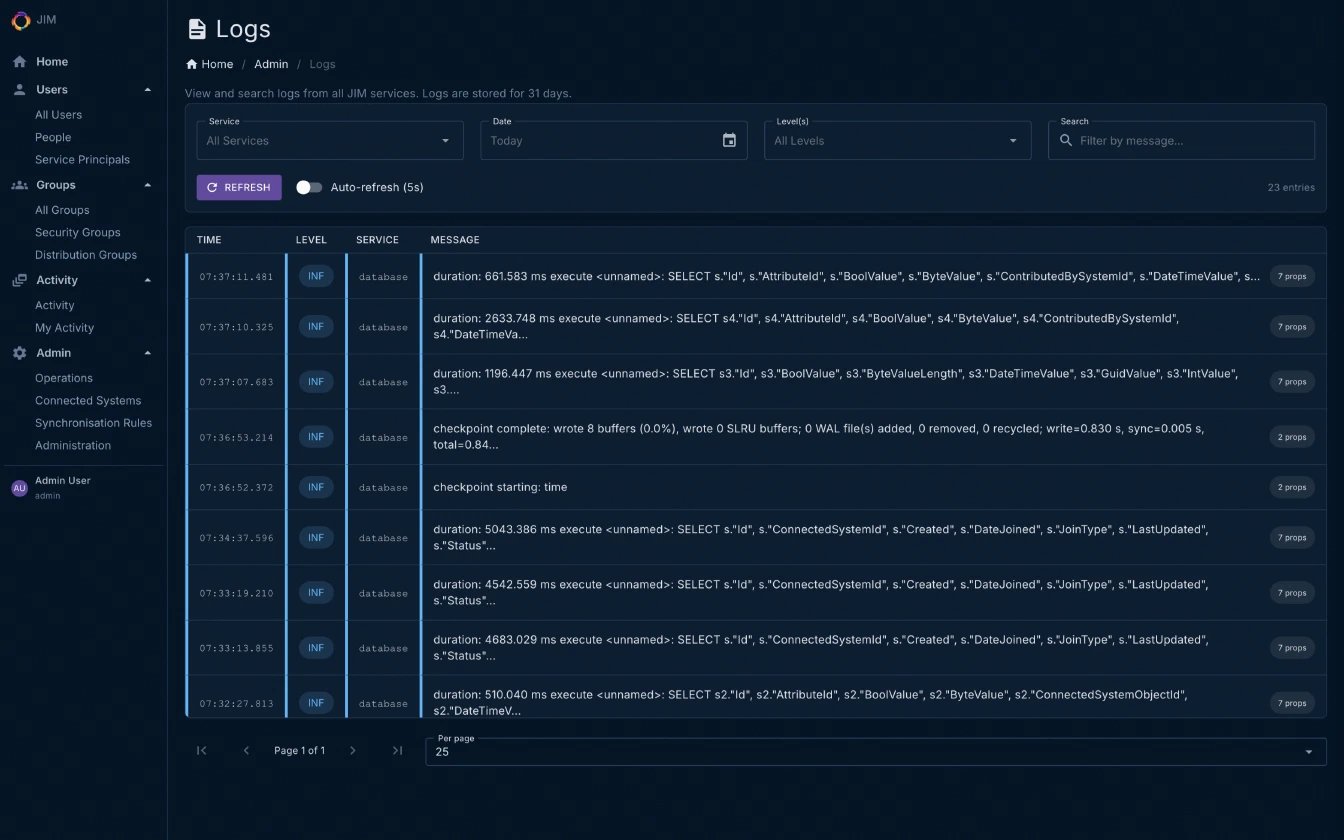Click the Filter by message search field
Image resolution: width=1344 pixels, height=840 pixels.
click(x=1190, y=141)
